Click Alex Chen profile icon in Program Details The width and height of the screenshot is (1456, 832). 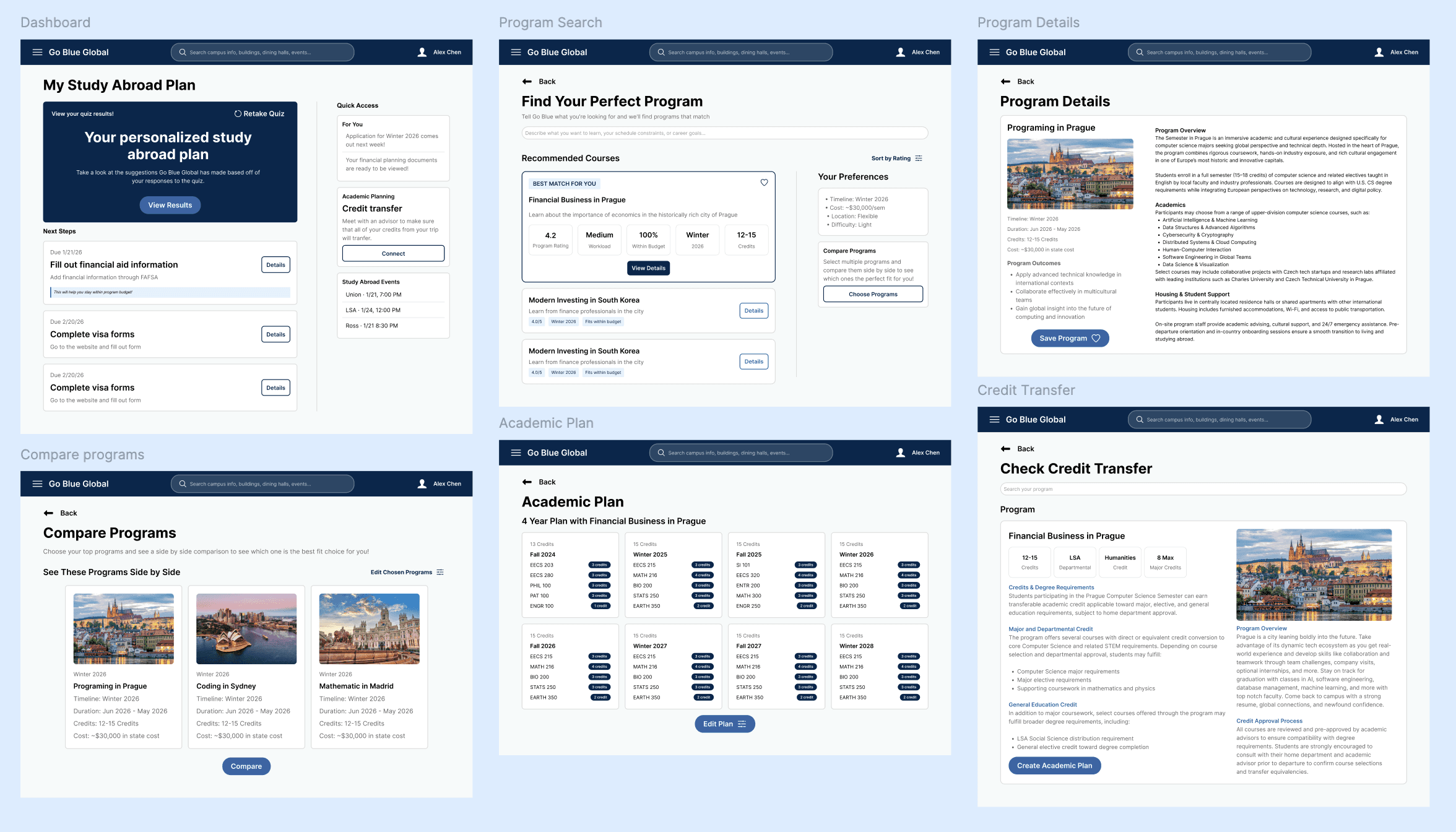click(1379, 52)
